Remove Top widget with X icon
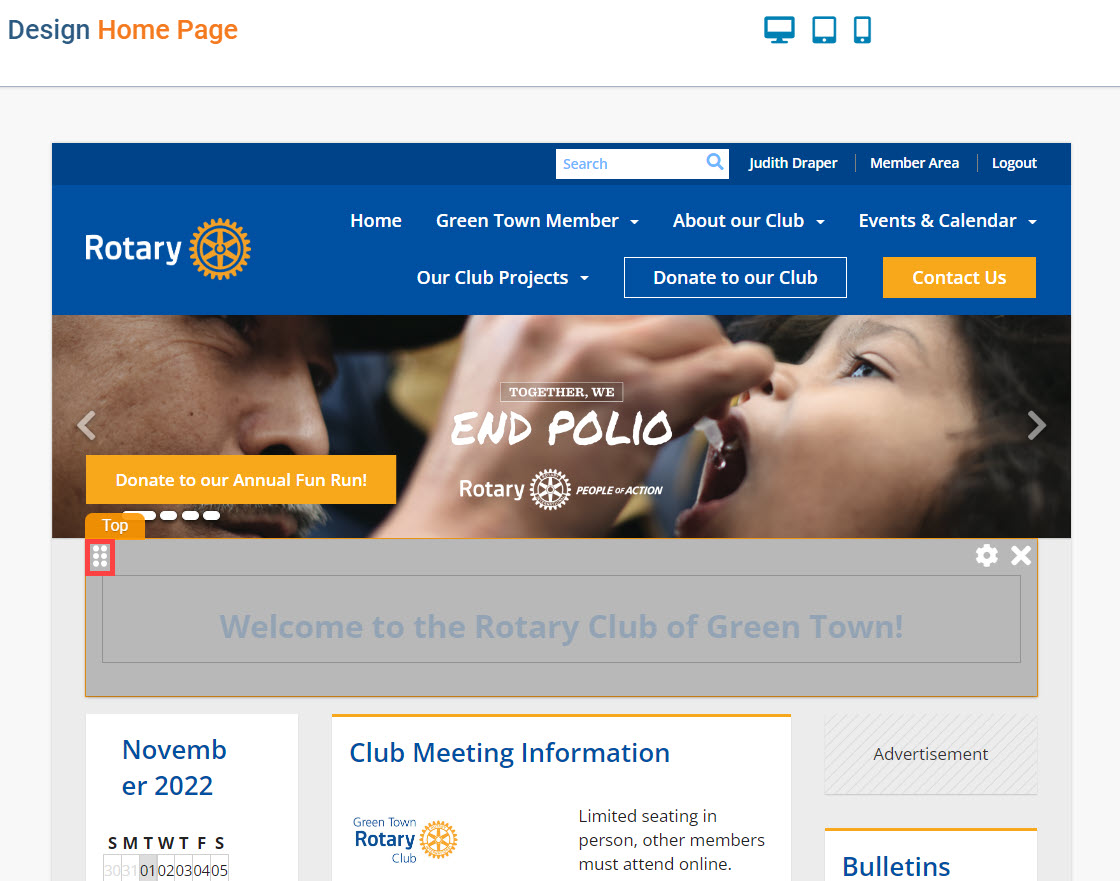Image resolution: width=1120 pixels, height=881 pixels. (1021, 555)
